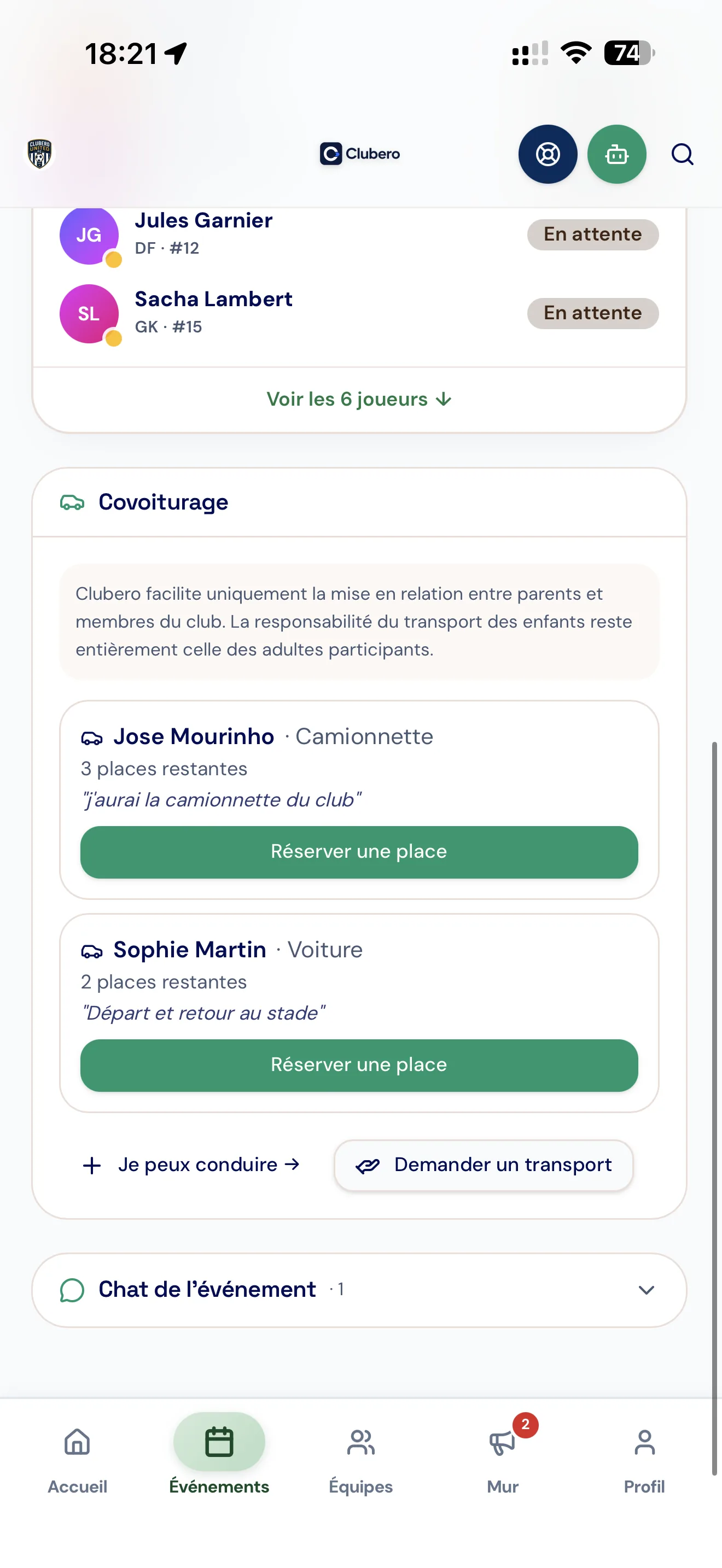
Task: Open the help lifebuoy icon
Action: click(x=548, y=154)
